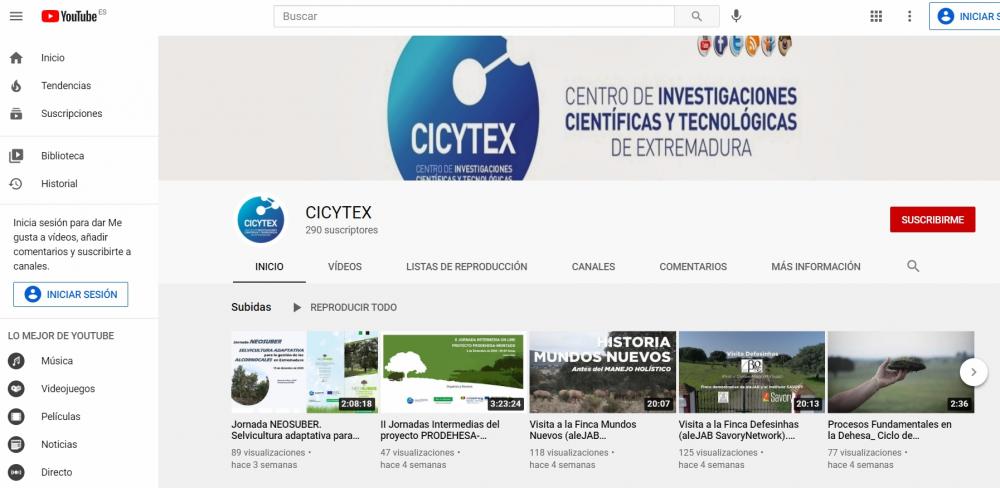Open Música label in the sidebar

click(x=57, y=361)
